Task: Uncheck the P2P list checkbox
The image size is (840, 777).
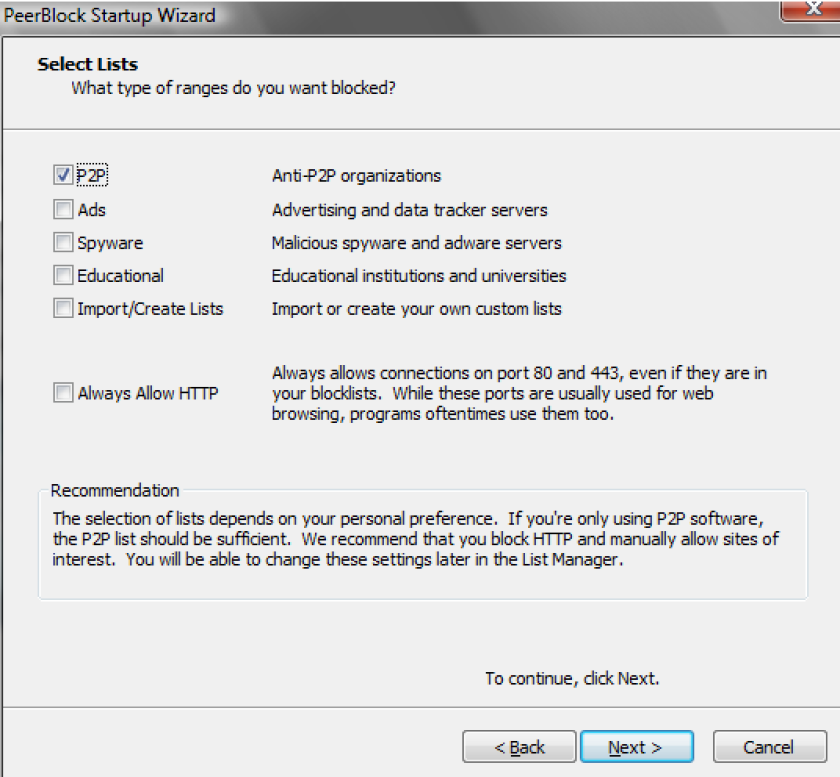Action: pos(63,175)
